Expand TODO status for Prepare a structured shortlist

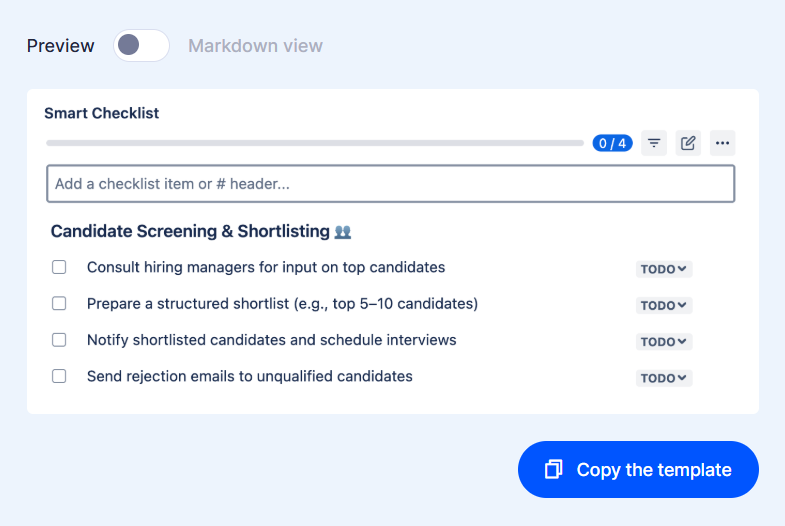[x=664, y=306]
